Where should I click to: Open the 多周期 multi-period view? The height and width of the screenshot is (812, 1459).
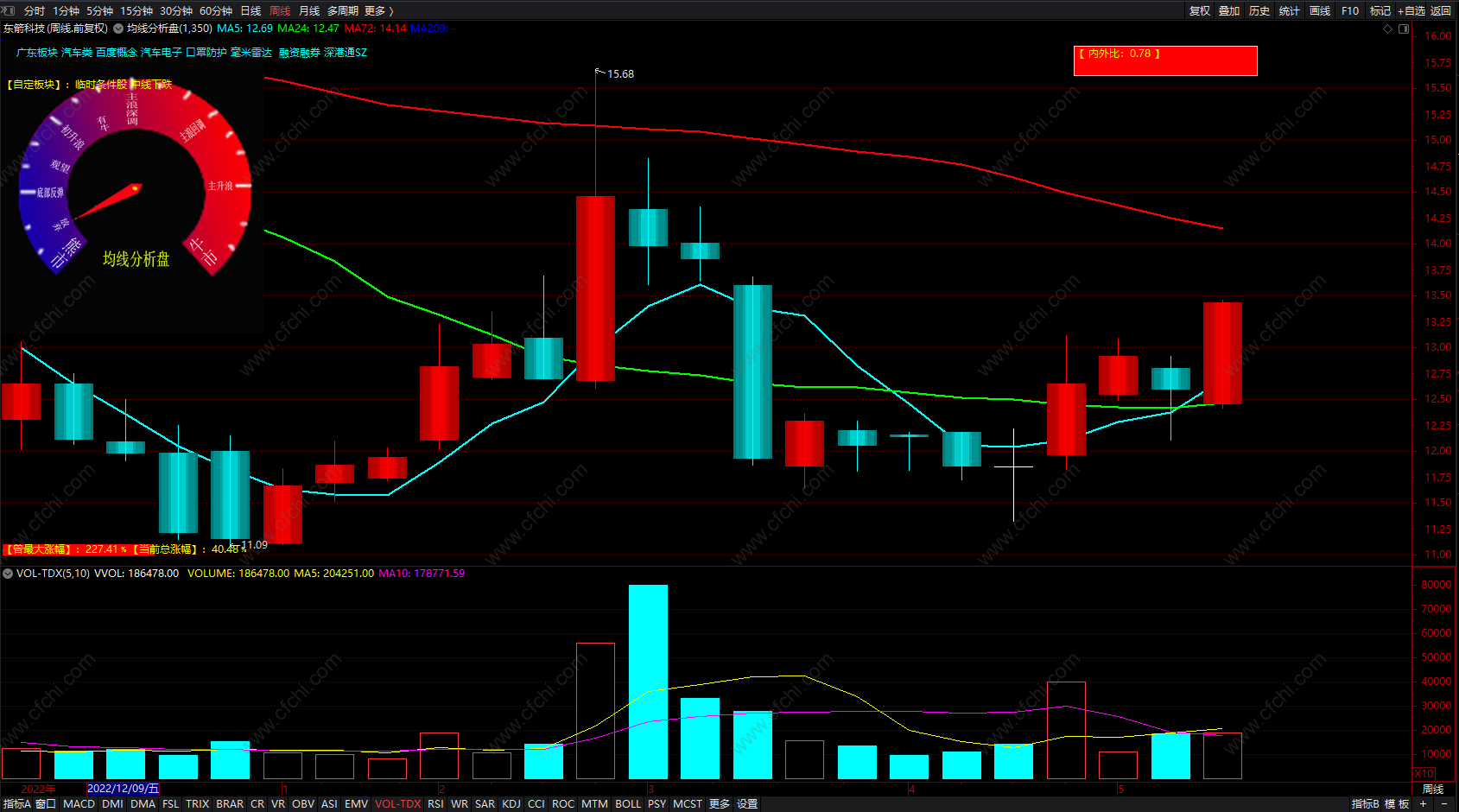pos(343,10)
